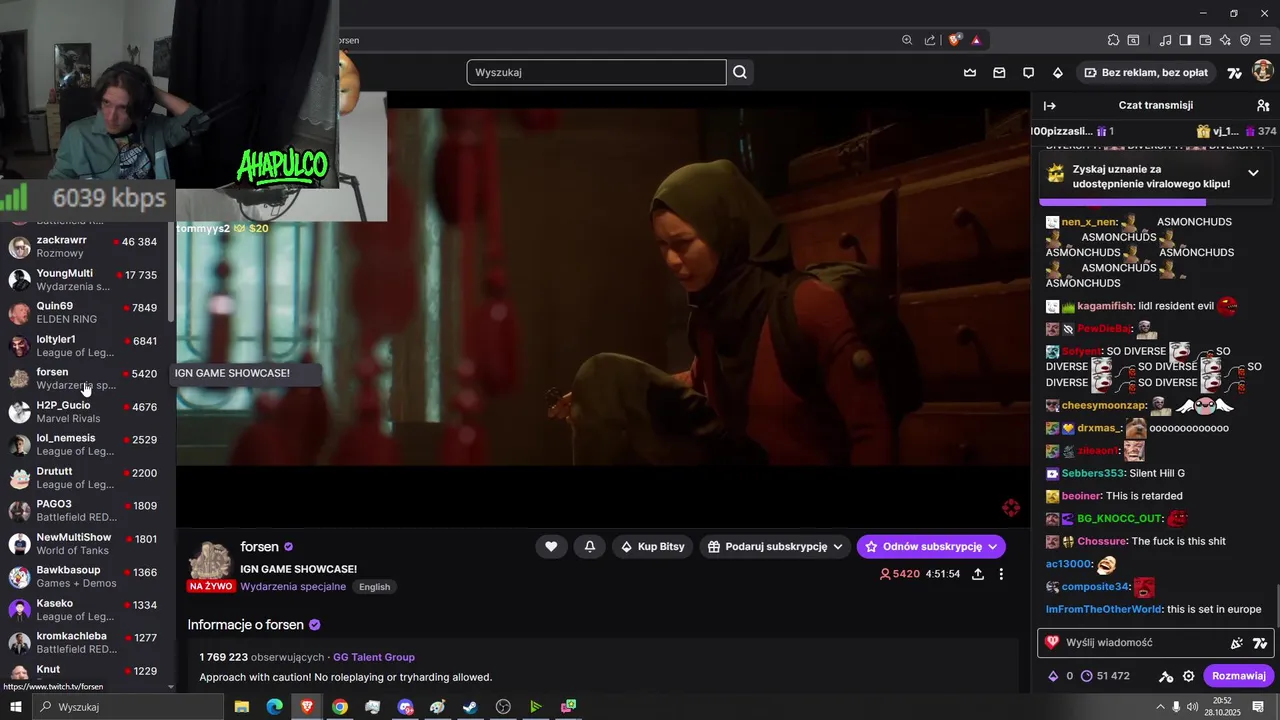
Task: Click the share page icon in address bar
Action: pos(930,40)
